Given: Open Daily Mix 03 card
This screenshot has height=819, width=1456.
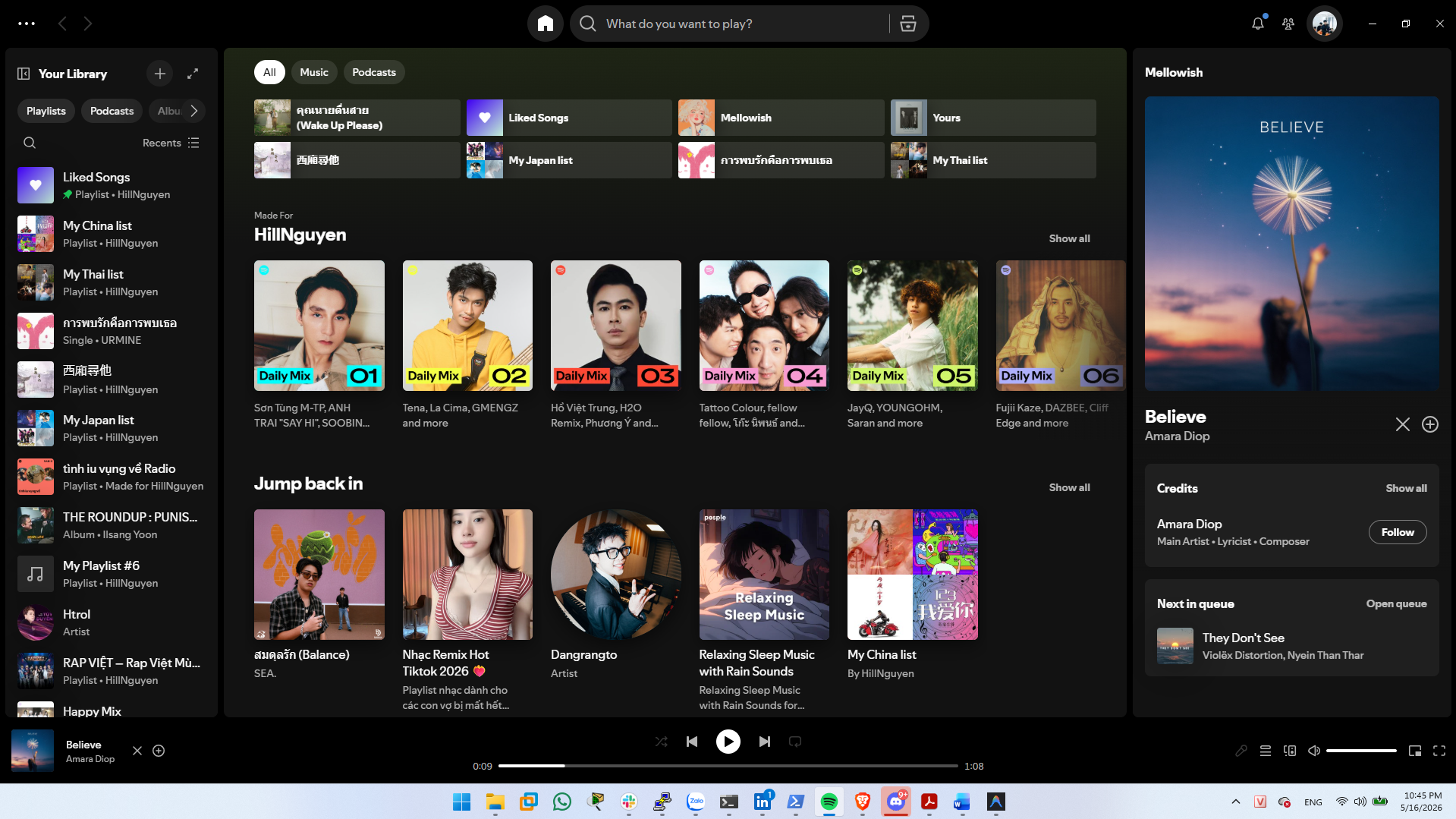Looking at the screenshot, I should pyautogui.click(x=615, y=345).
